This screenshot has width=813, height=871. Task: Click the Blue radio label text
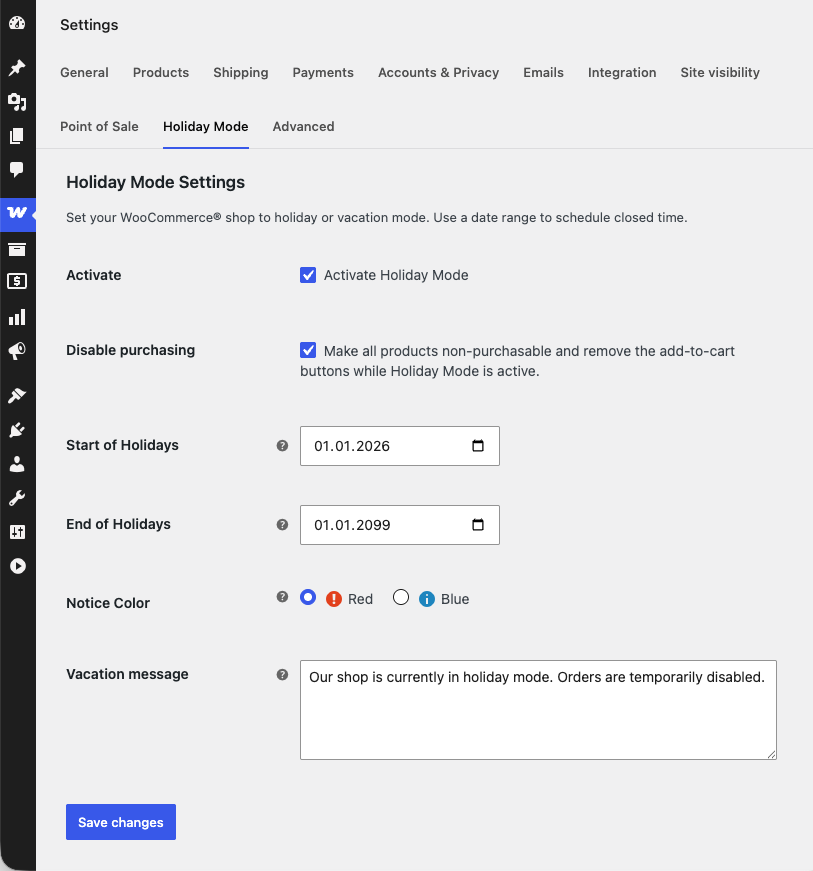click(x=455, y=599)
